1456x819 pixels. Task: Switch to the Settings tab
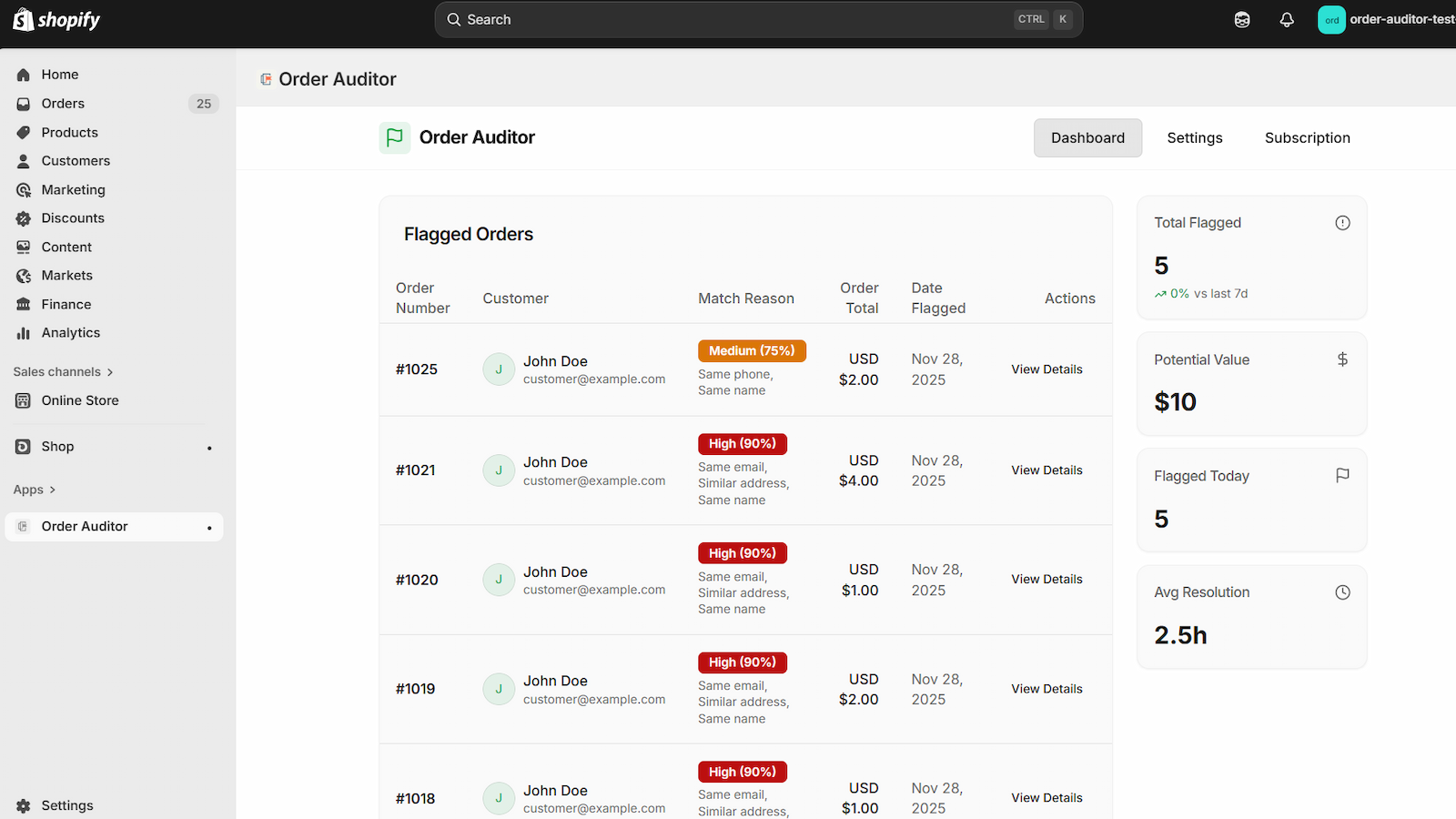(x=1194, y=138)
